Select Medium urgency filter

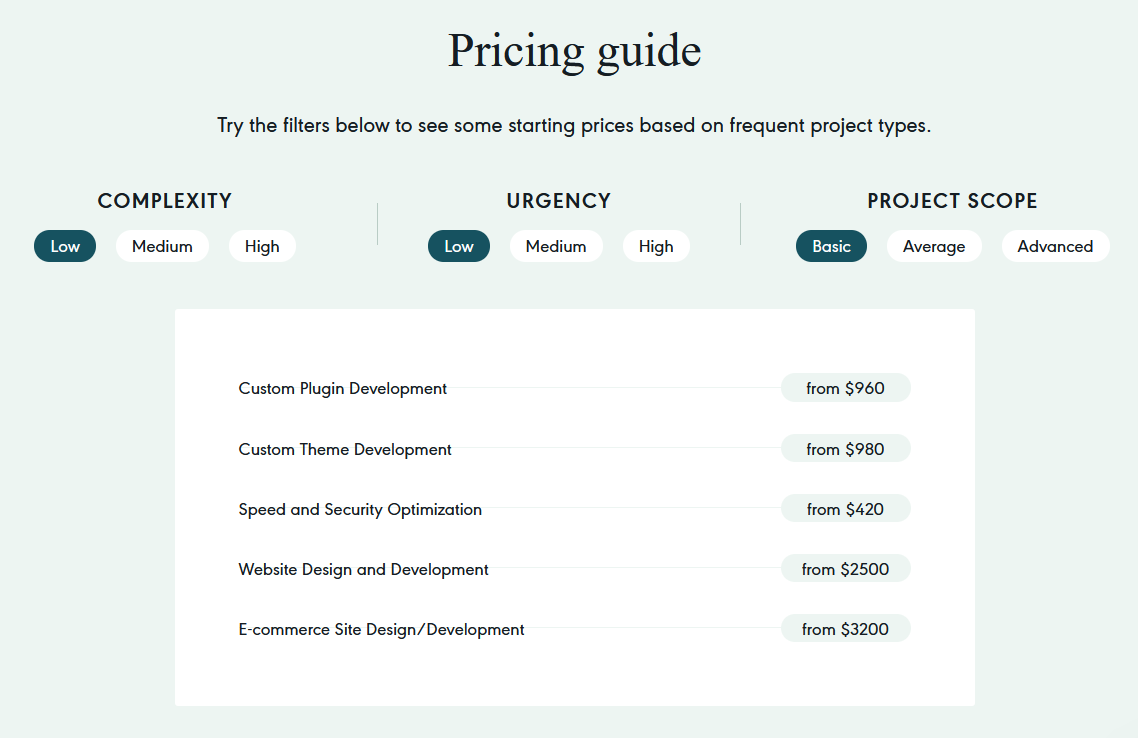tap(556, 245)
